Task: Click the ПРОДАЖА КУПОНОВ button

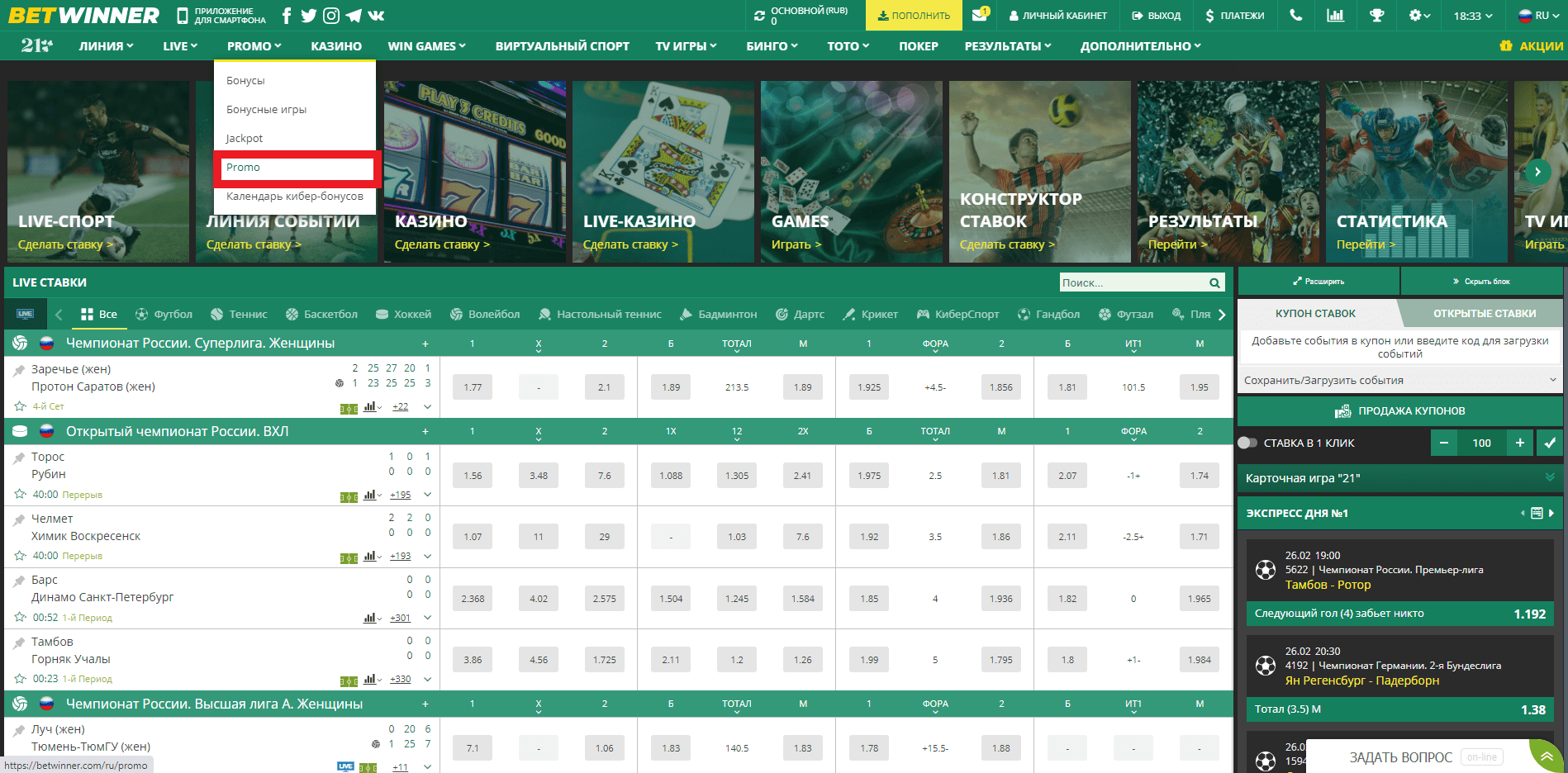Action: (x=1399, y=411)
